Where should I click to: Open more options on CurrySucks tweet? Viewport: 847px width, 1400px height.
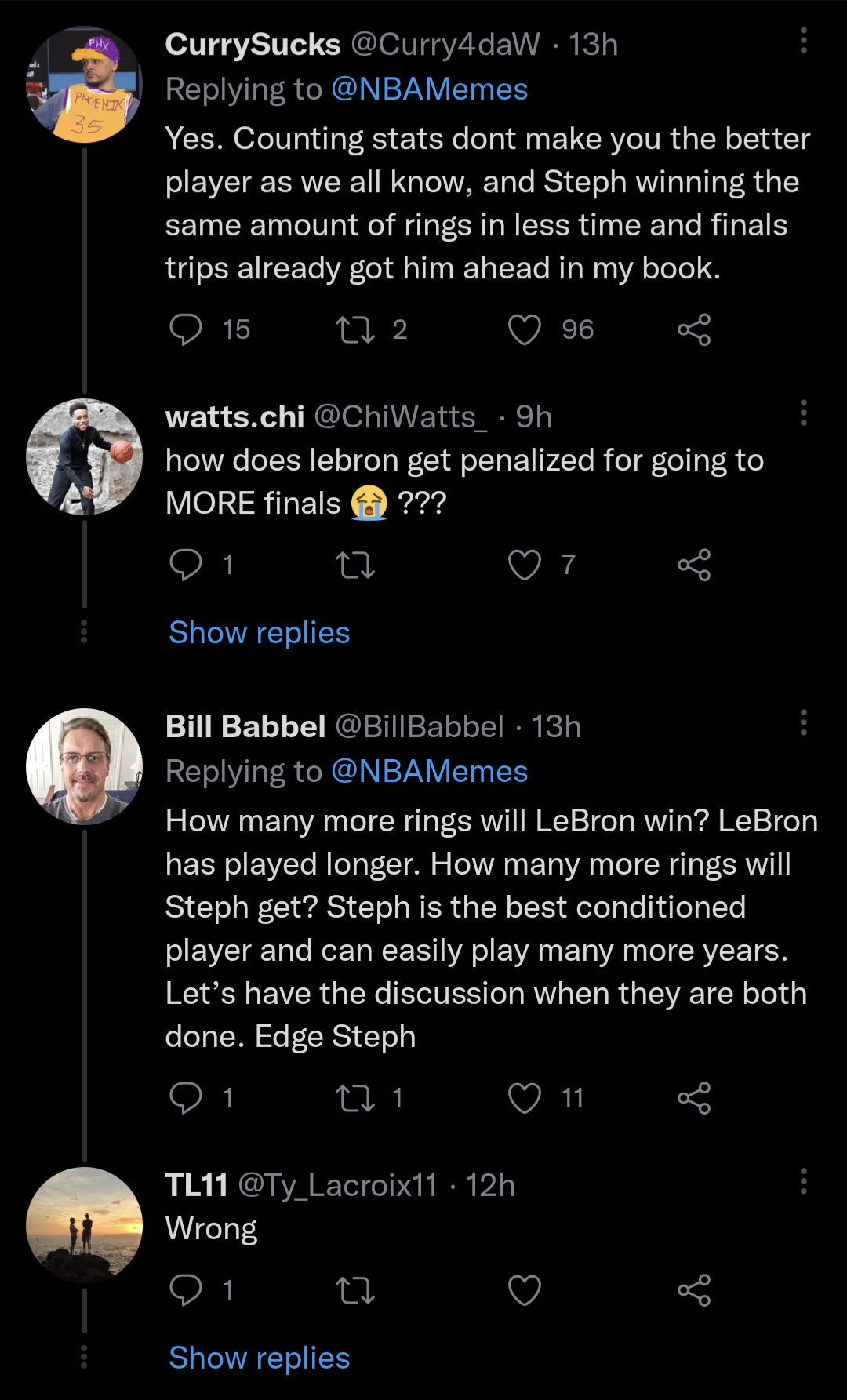coord(803,41)
